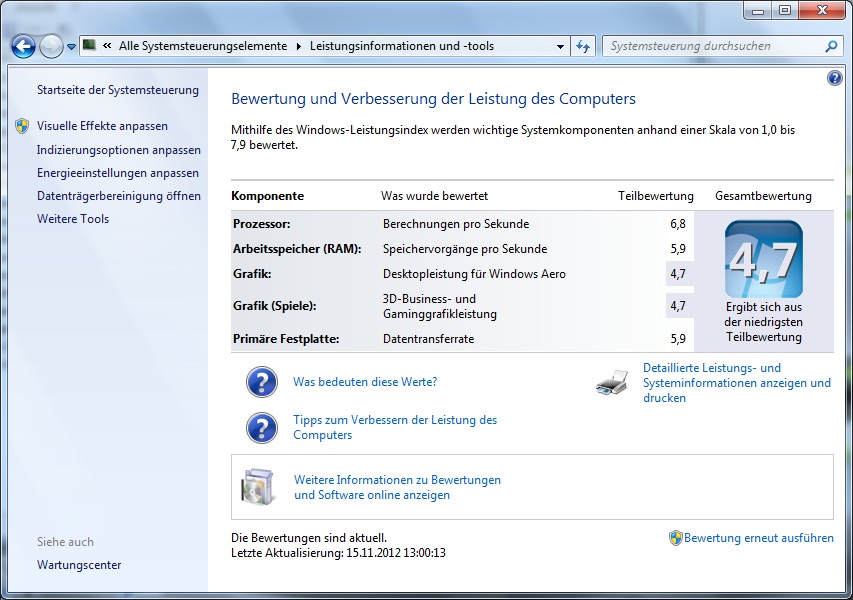The width and height of the screenshot is (853, 600).
Task: Run 'Bewertung erneut ausführen'
Action: click(x=758, y=538)
